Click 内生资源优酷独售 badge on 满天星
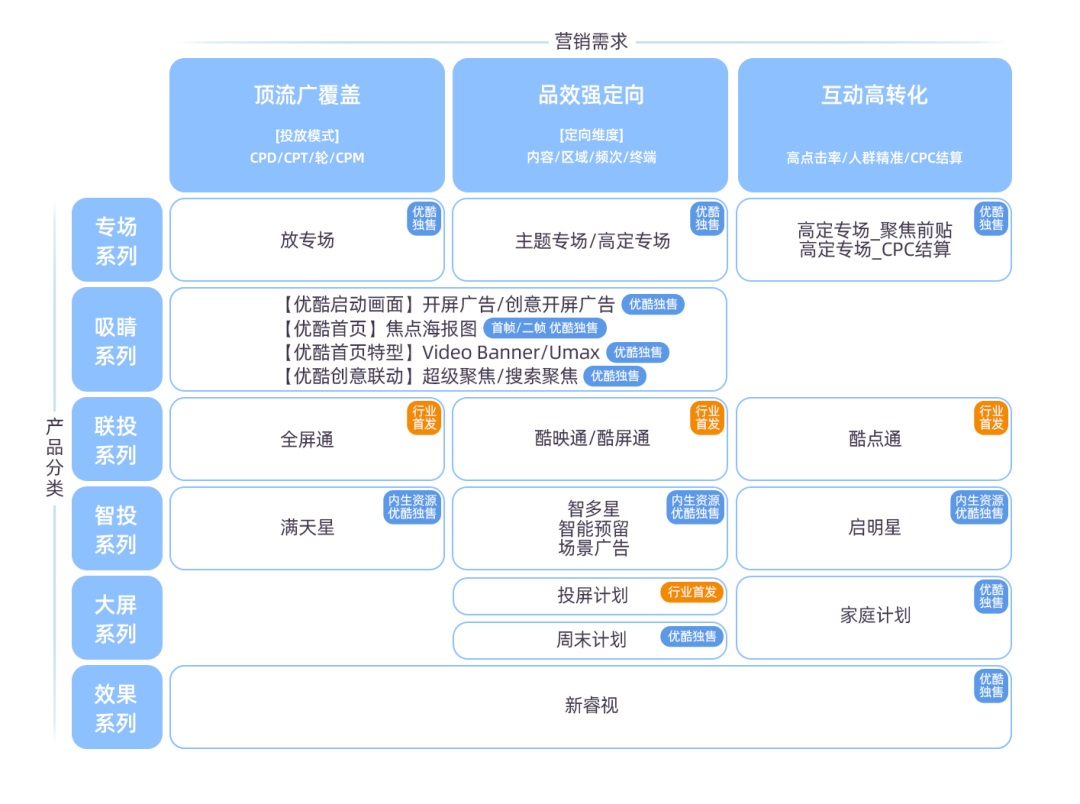 tap(412, 507)
